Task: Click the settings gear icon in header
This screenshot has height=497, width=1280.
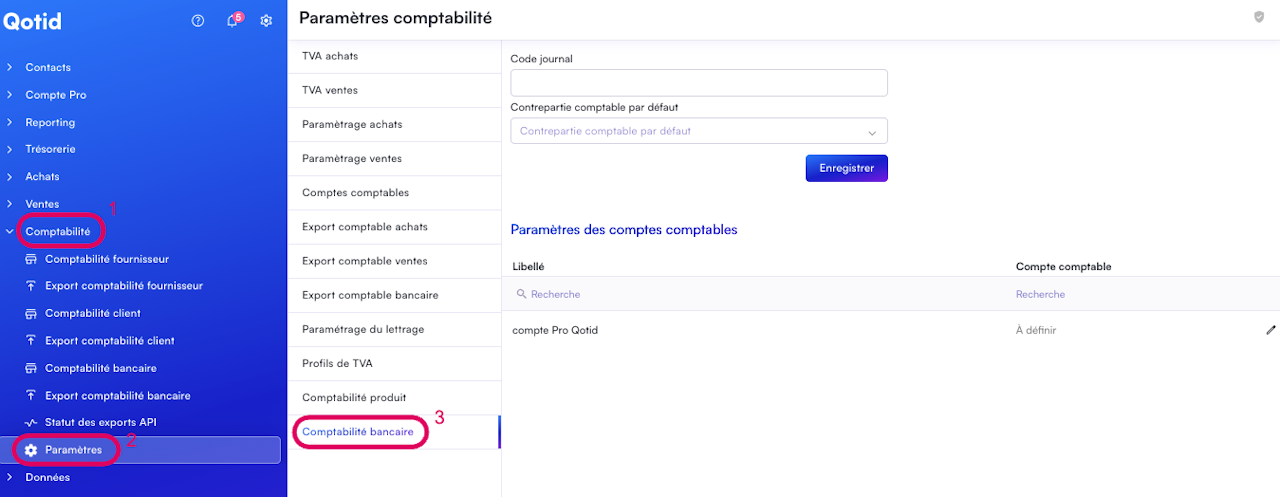Action: click(x=266, y=20)
